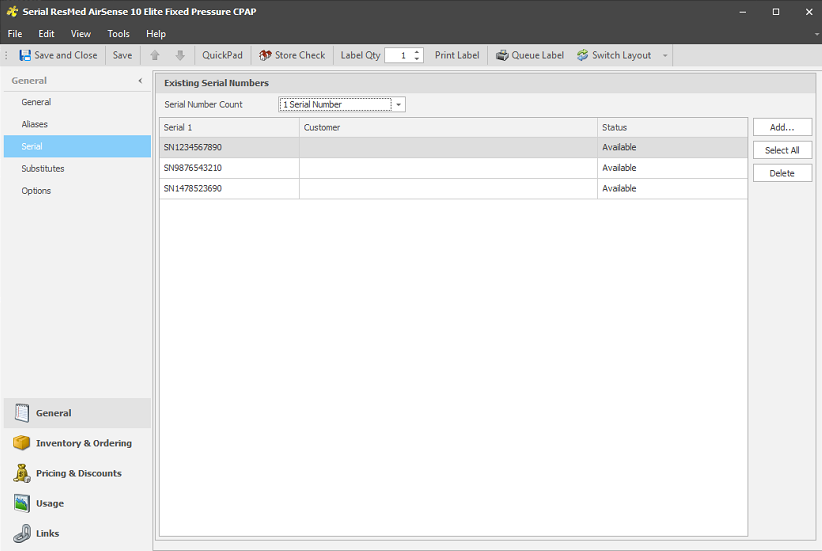
Task: Open Inventory & Ordering box icon
Action: [21, 443]
